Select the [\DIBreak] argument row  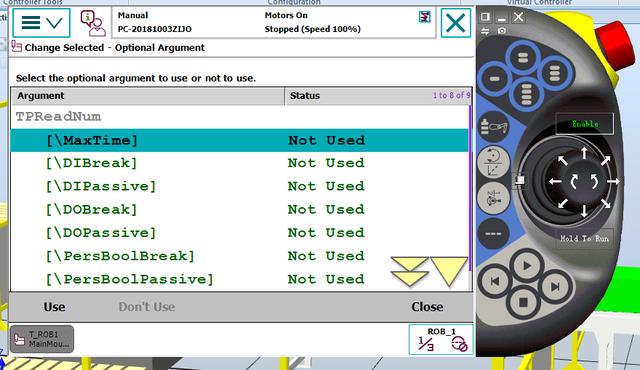pyautogui.click(x=239, y=163)
